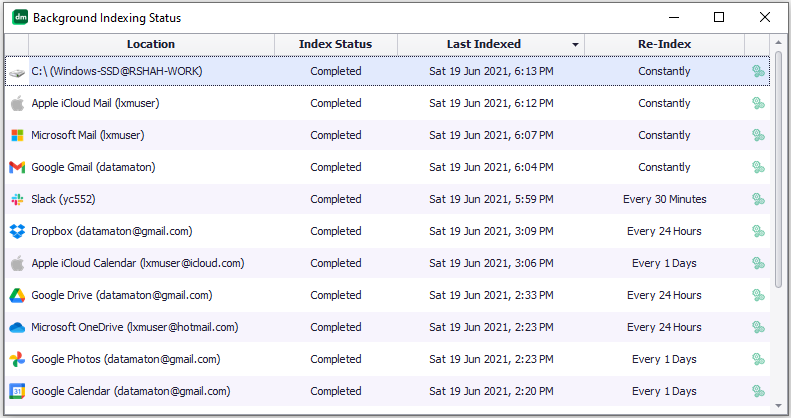791x418 pixels.
Task: Click the Google Photos pinwheel icon
Action: [17, 359]
